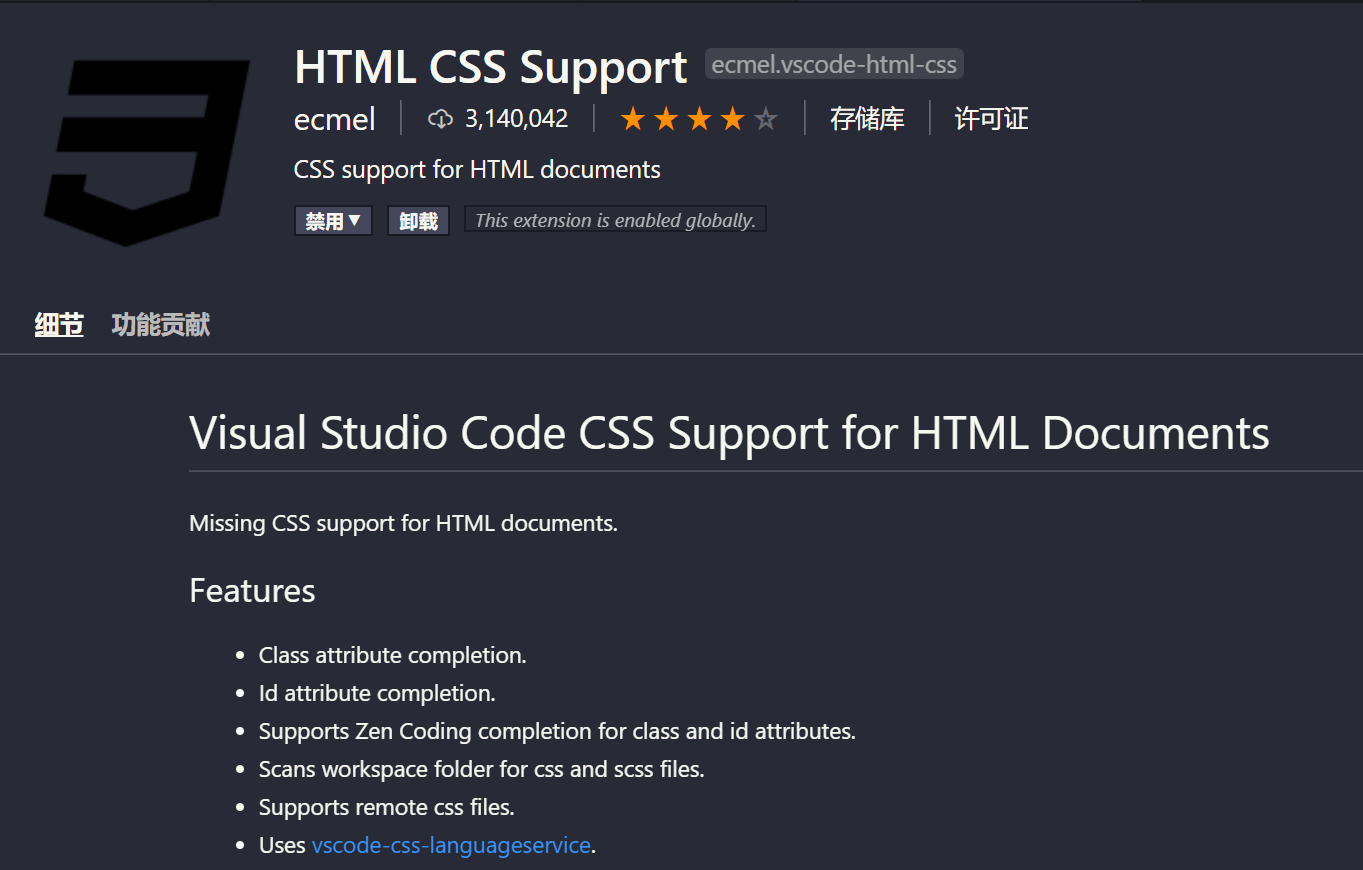Image resolution: width=1363 pixels, height=870 pixels.
Task: Click 'Scans workspace folder' list item
Action: coord(481,769)
